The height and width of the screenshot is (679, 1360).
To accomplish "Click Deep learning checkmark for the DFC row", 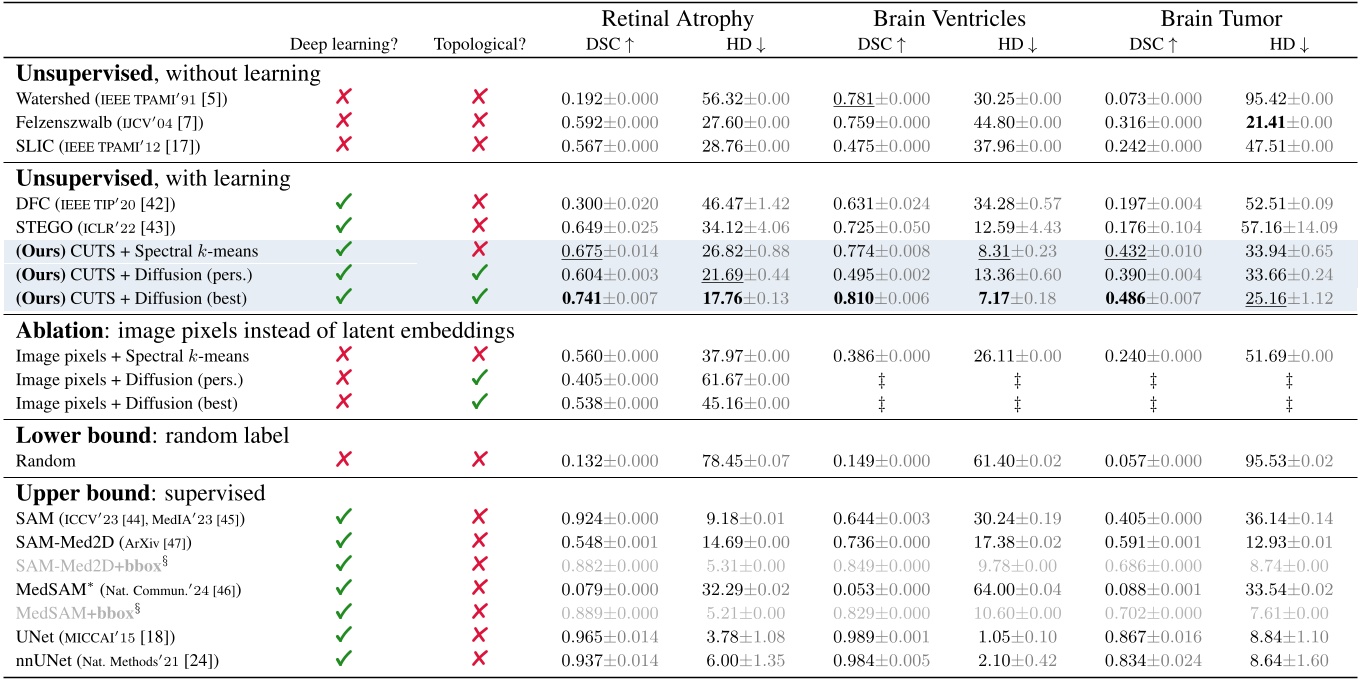I will coord(343,204).
